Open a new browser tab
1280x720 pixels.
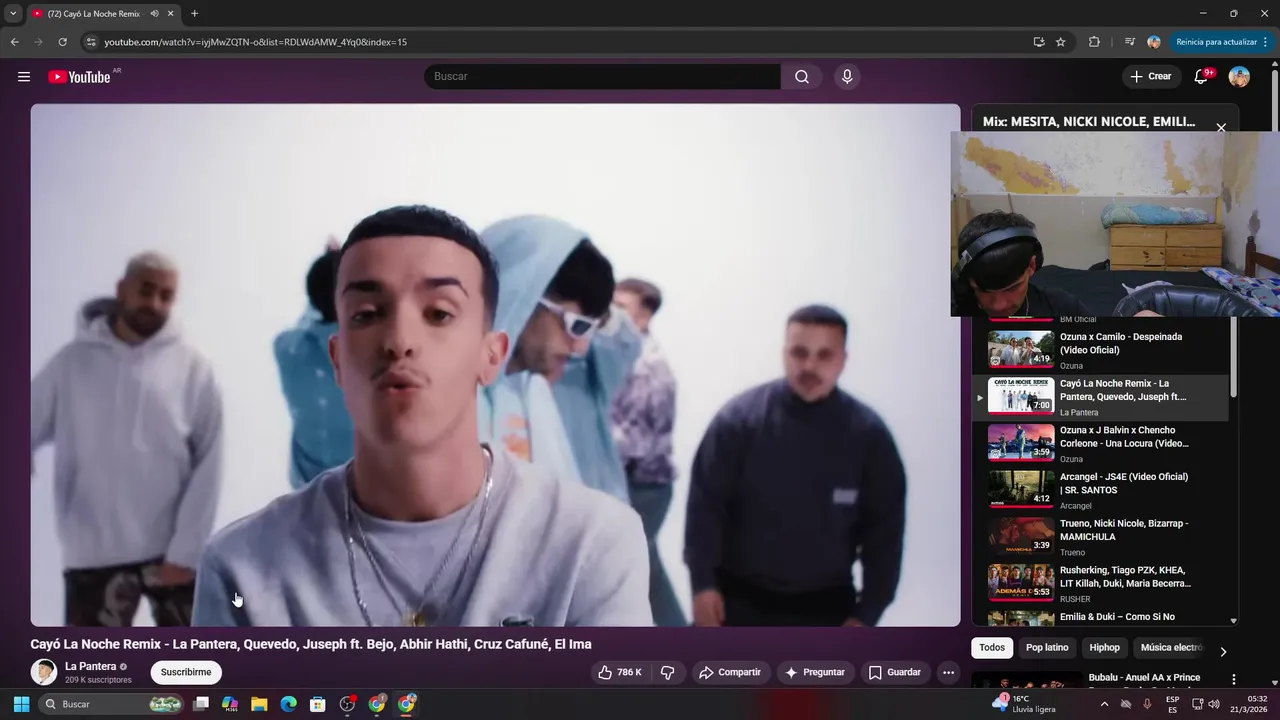[194, 14]
